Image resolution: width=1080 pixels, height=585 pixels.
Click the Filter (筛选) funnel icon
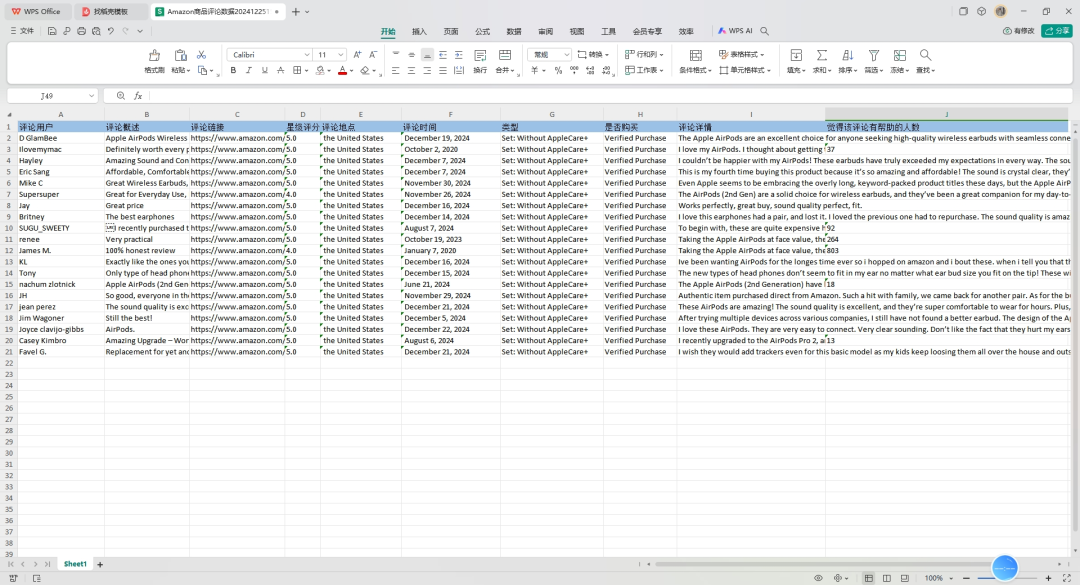click(873, 56)
